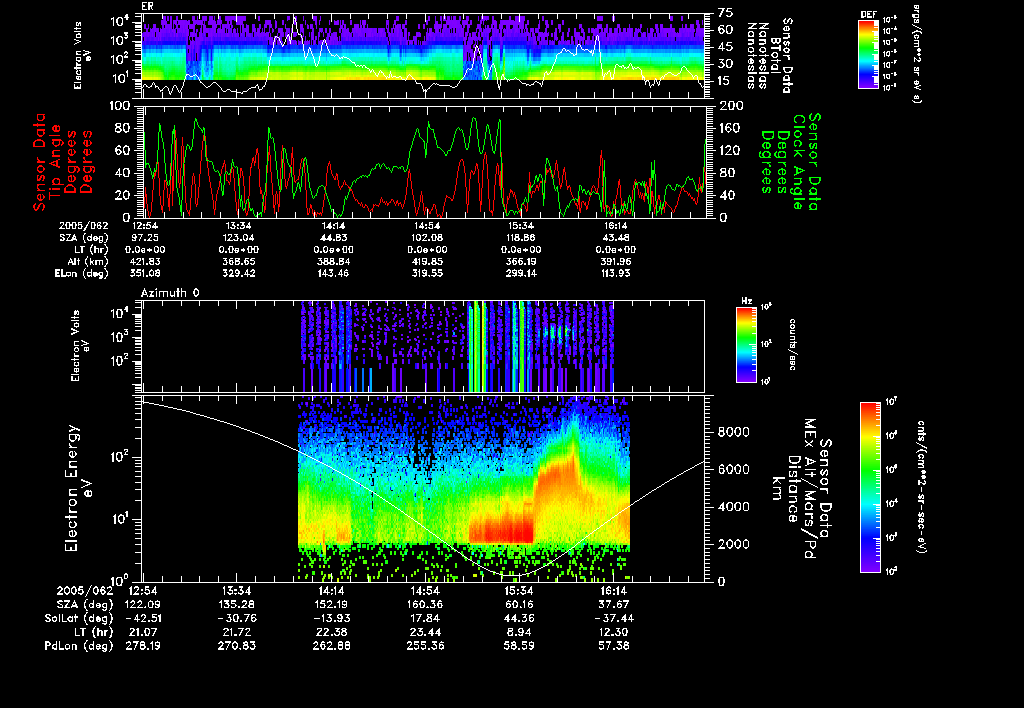Screen dimensions: 1024x708
Task: Click SZA value 43.48
Action: (x=615, y=238)
